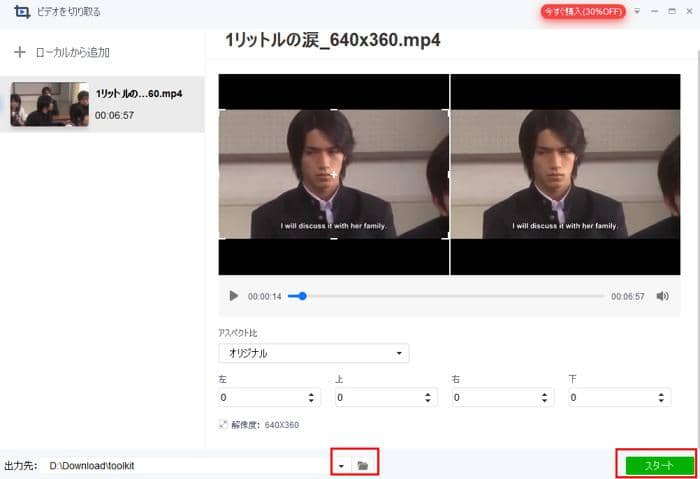Click the resolution icon beside 解像度
Screen dimensions: 700x479
[223, 425]
